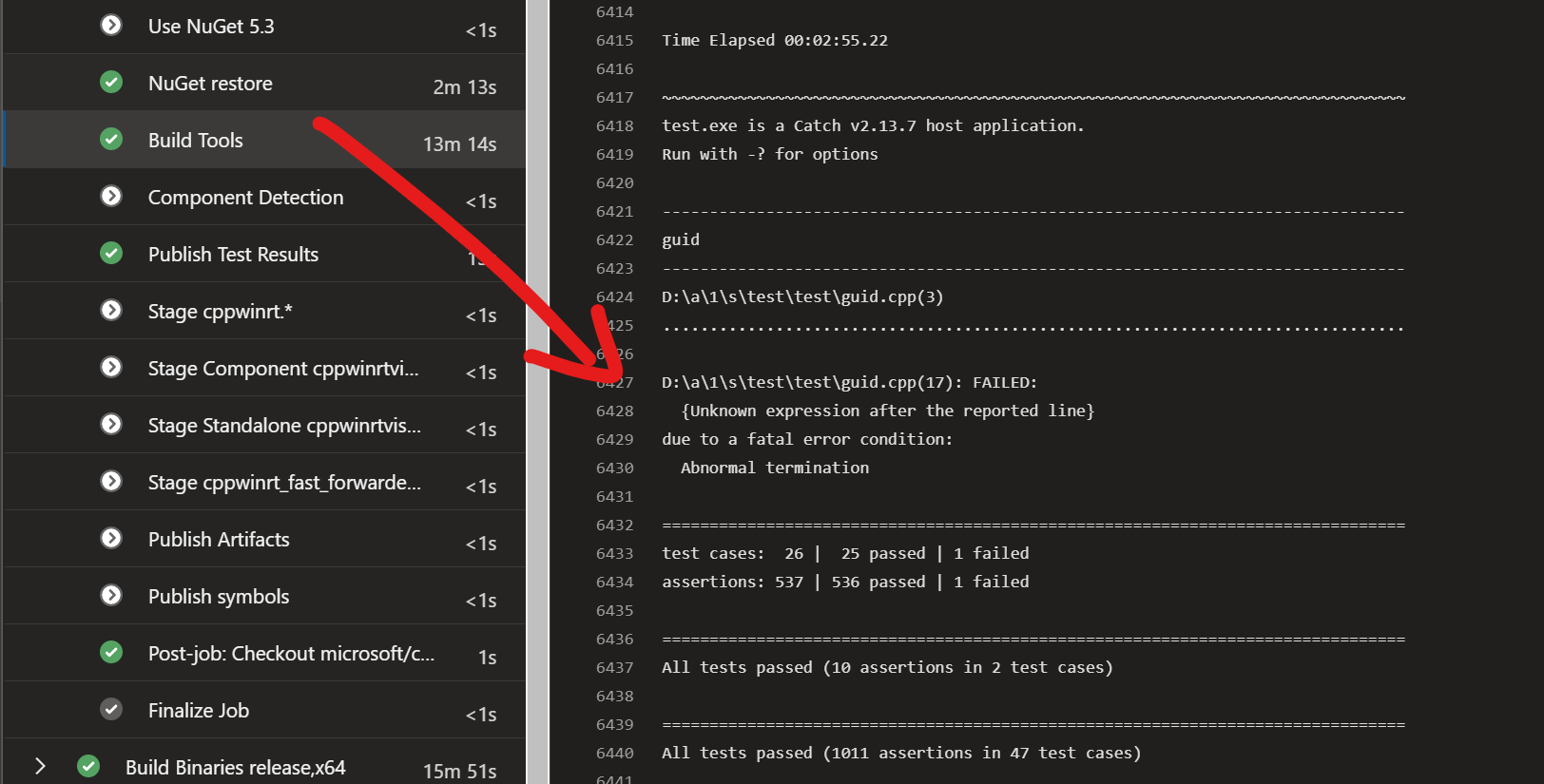The height and width of the screenshot is (784, 1544).
Task: Click green success icon for NuGet restore
Action: tap(111, 82)
